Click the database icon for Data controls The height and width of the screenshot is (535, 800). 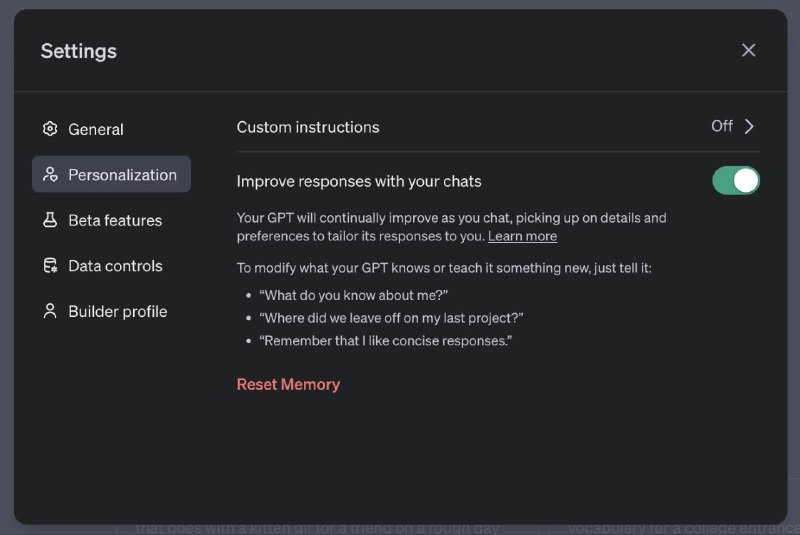tap(50, 266)
